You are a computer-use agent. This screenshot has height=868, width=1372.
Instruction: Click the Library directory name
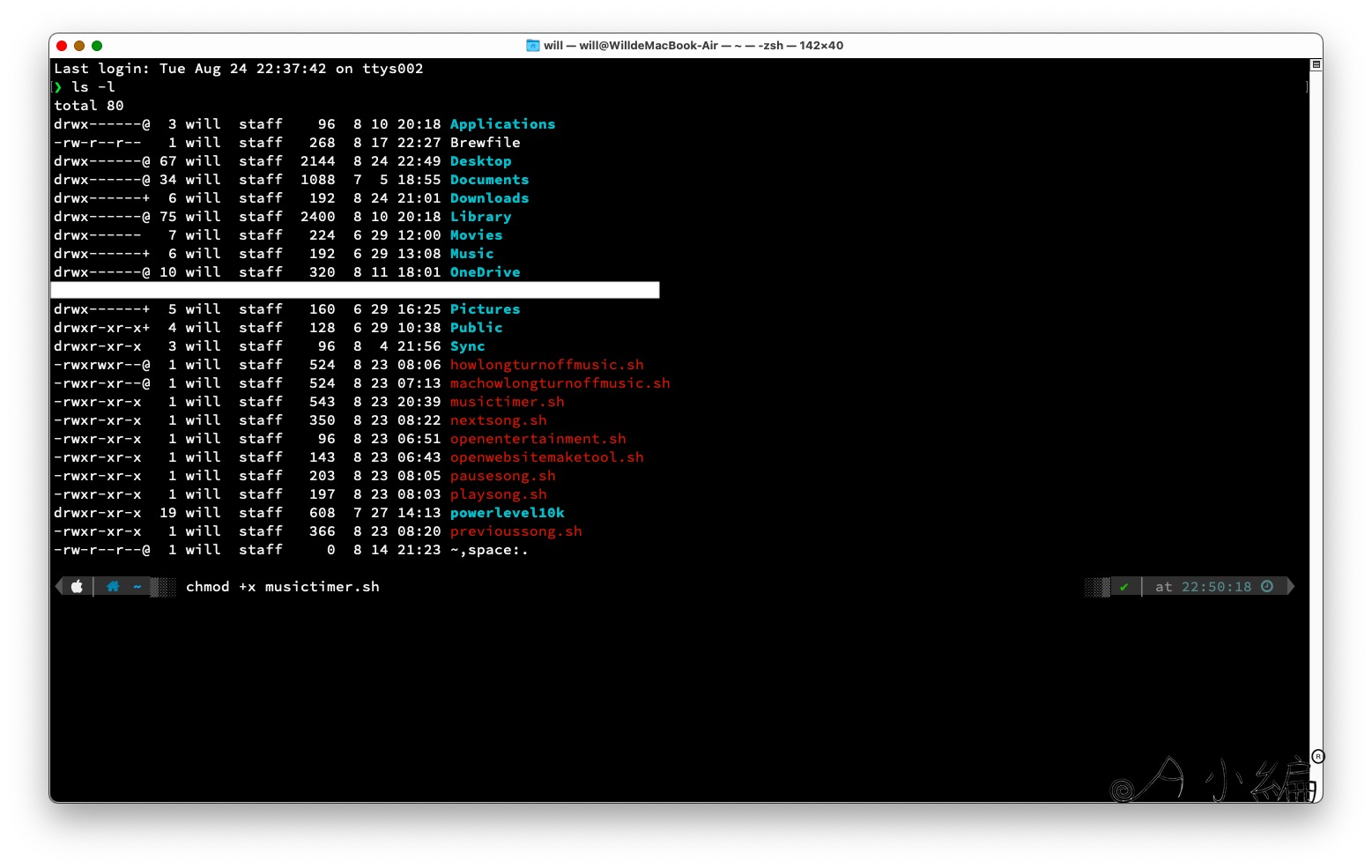pyautogui.click(x=480, y=217)
